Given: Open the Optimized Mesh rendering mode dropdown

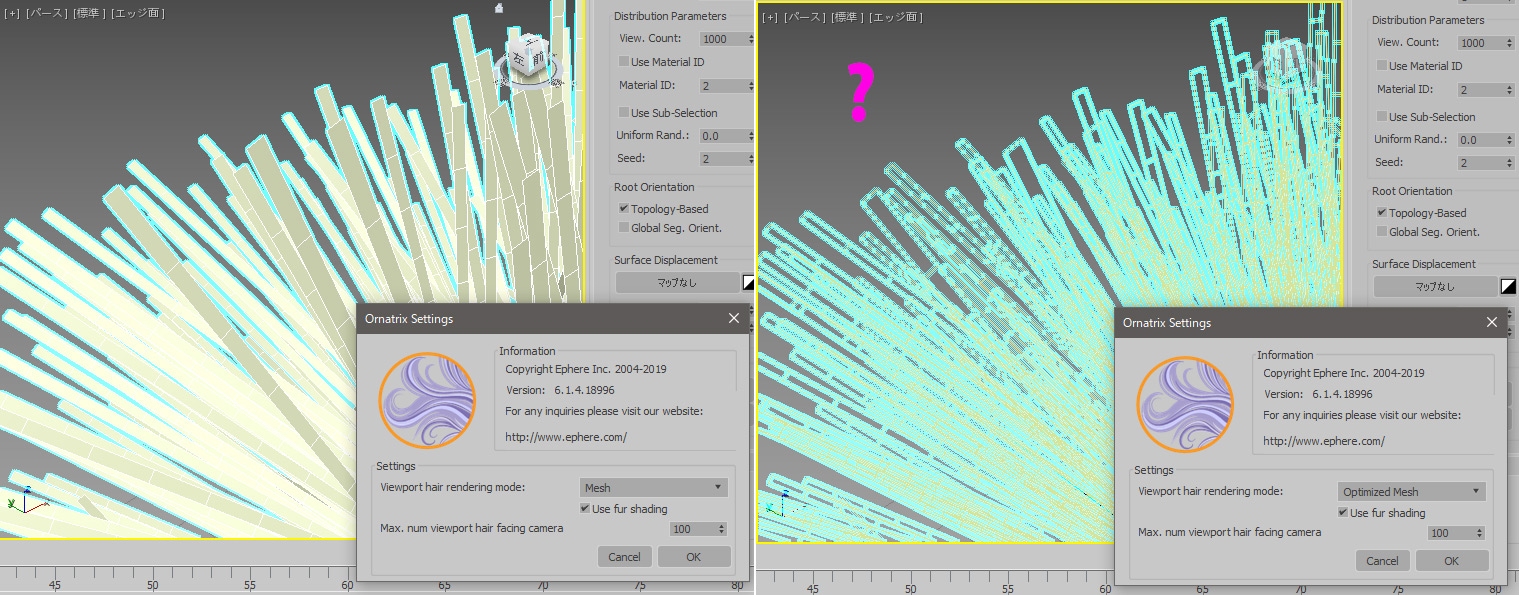Looking at the screenshot, I should (1411, 492).
